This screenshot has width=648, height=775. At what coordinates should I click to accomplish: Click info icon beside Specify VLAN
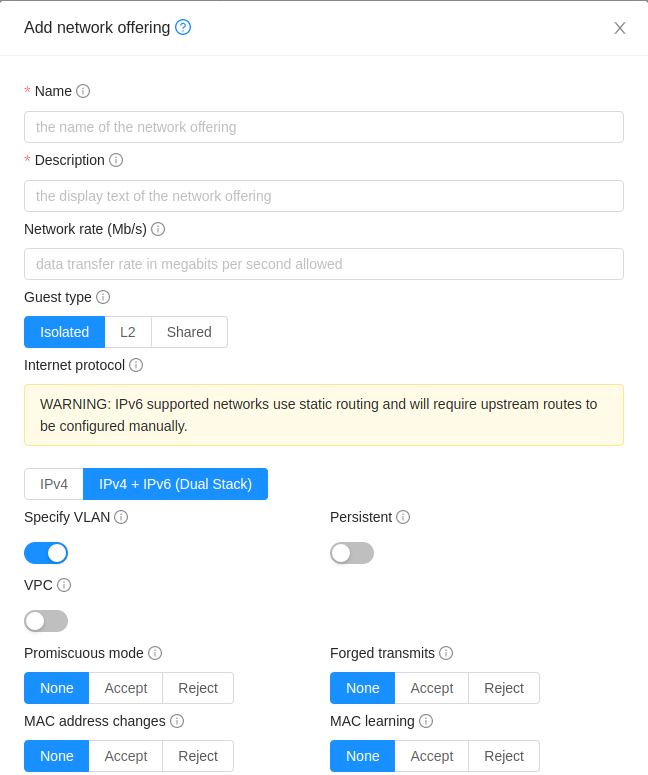click(x=121, y=517)
